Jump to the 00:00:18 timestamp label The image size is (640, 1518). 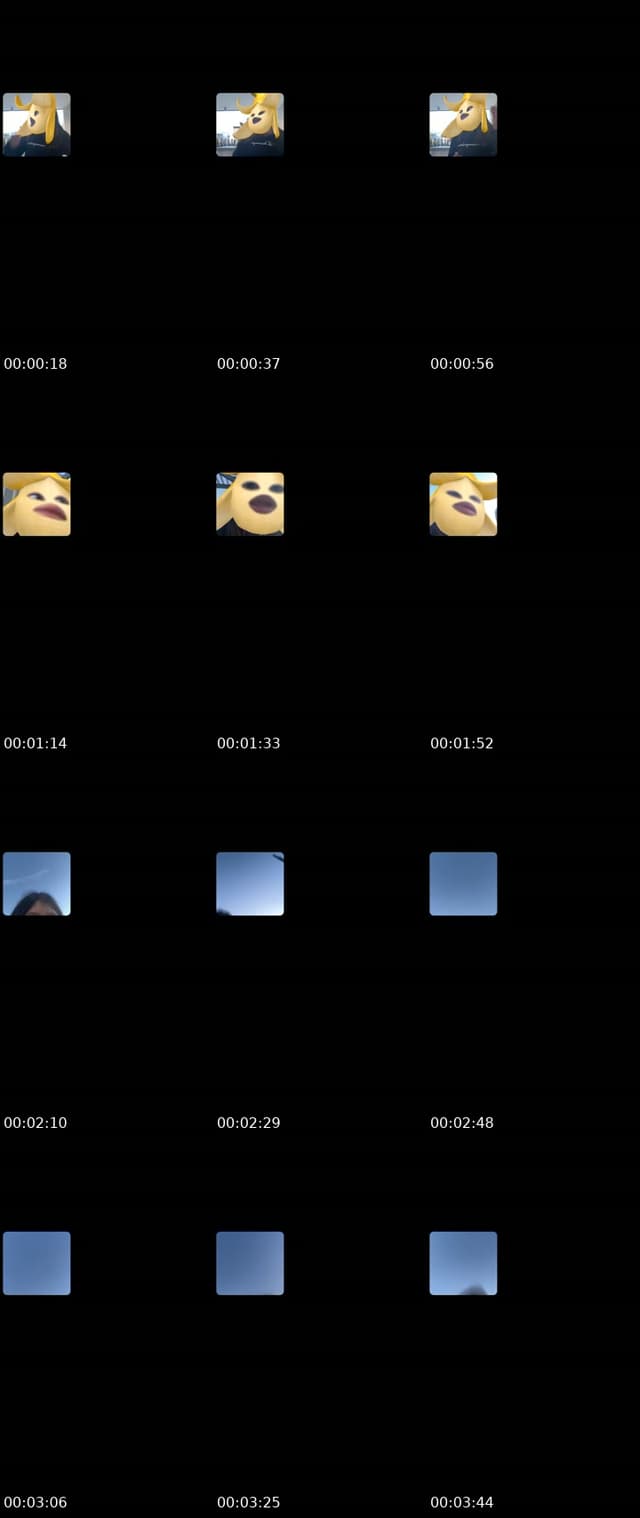(36, 364)
